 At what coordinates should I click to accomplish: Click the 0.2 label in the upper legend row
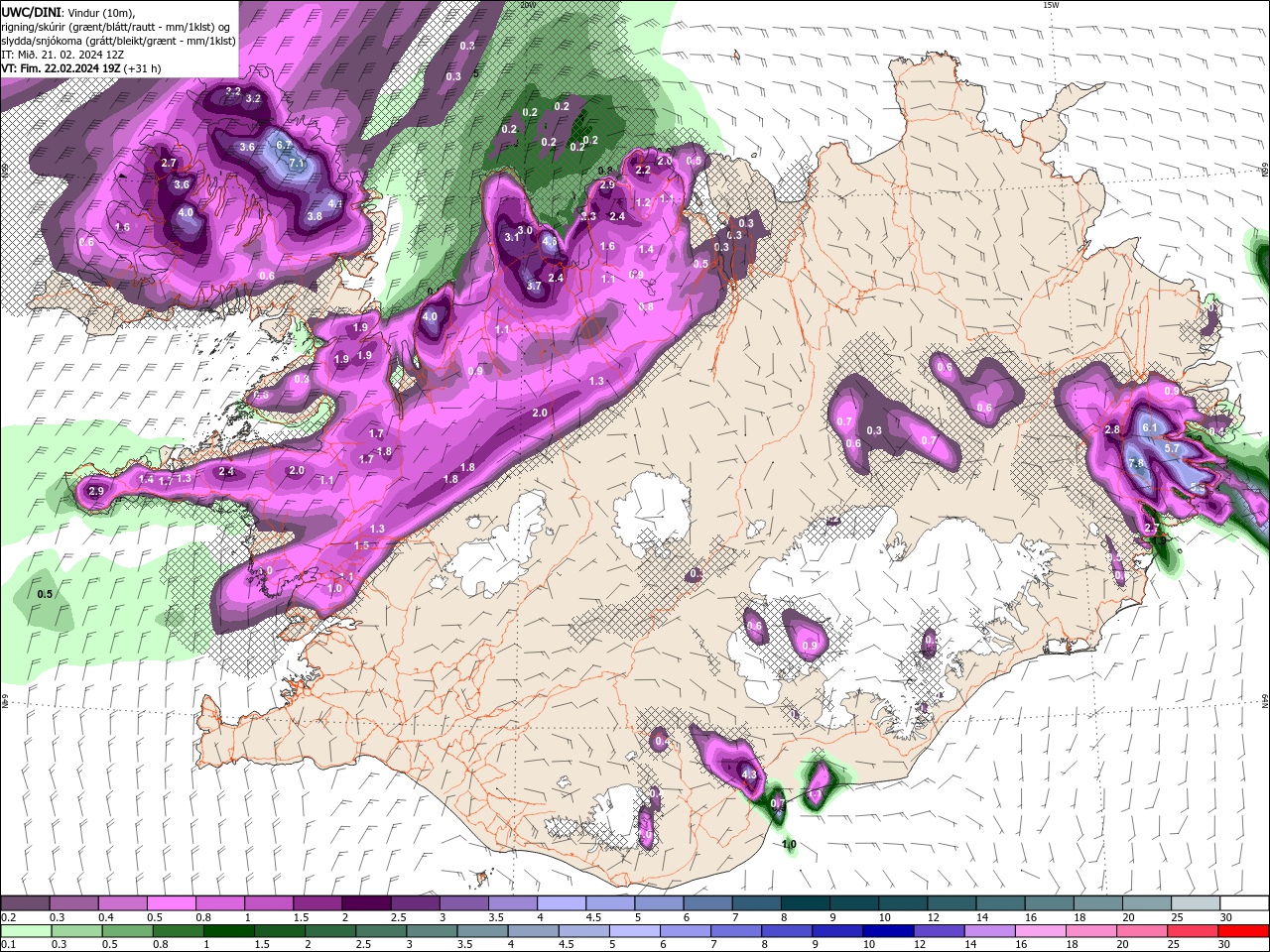pos(8,917)
